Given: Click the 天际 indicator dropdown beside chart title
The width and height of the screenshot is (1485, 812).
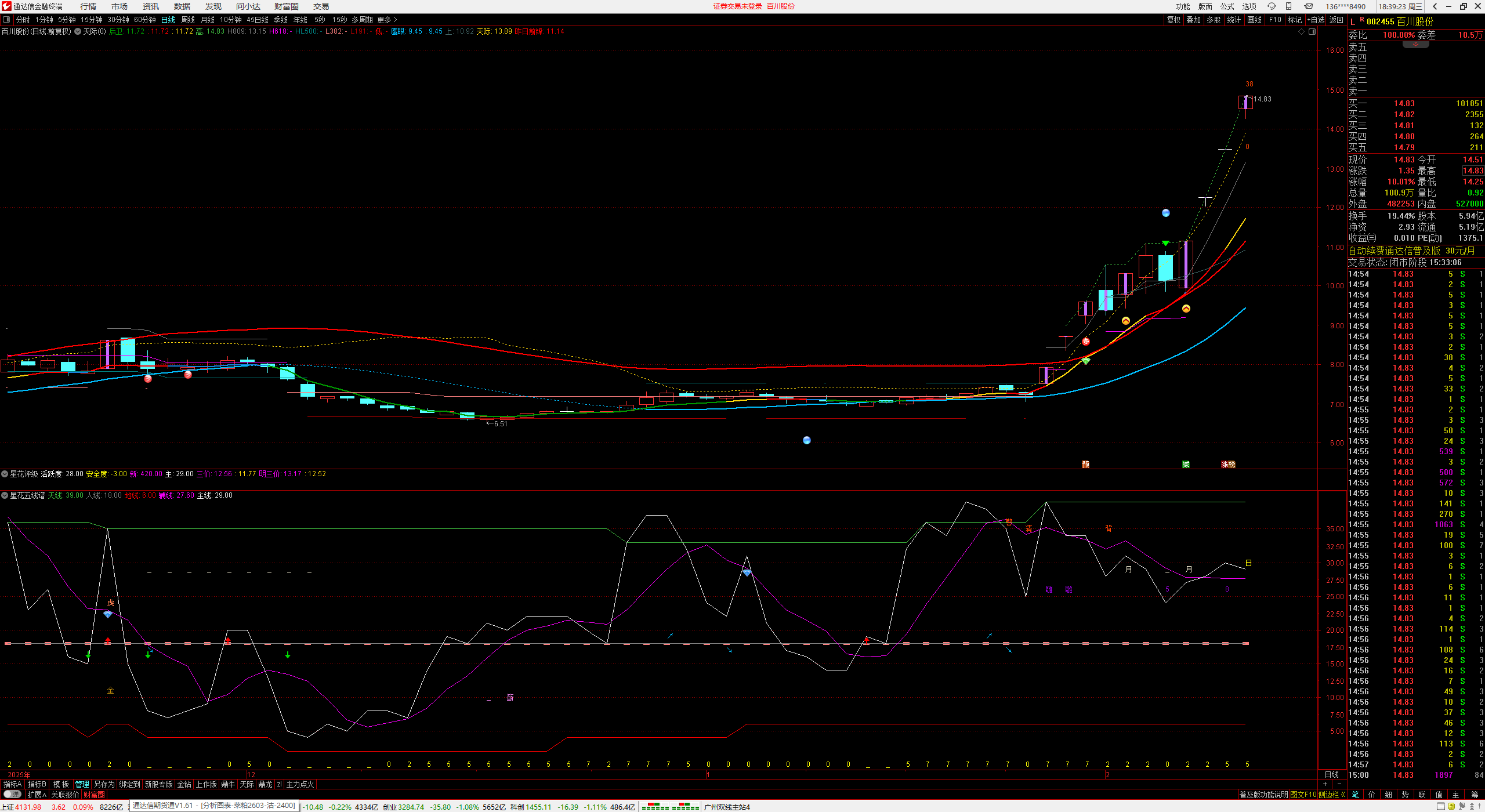Looking at the screenshot, I should (x=78, y=31).
